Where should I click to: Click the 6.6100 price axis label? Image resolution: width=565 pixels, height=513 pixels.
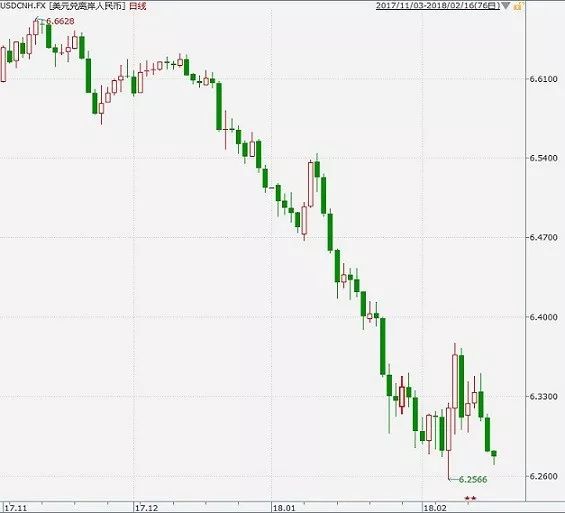click(543, 79)
